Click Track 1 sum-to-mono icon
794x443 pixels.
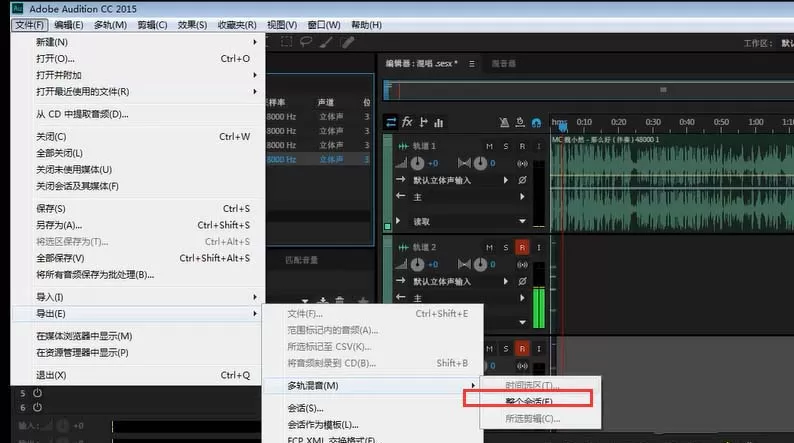click(522, 164)
